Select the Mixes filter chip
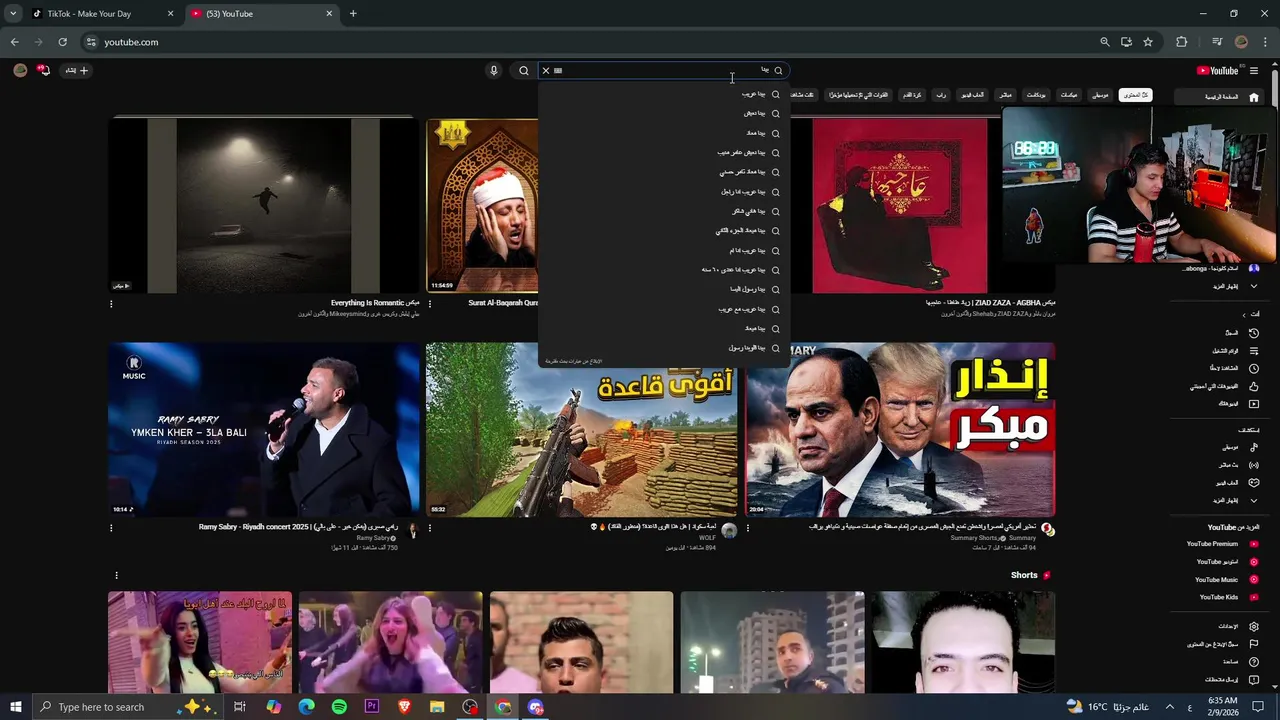The height and width of the screenshot is (720, 1280). coord(1069,95)
